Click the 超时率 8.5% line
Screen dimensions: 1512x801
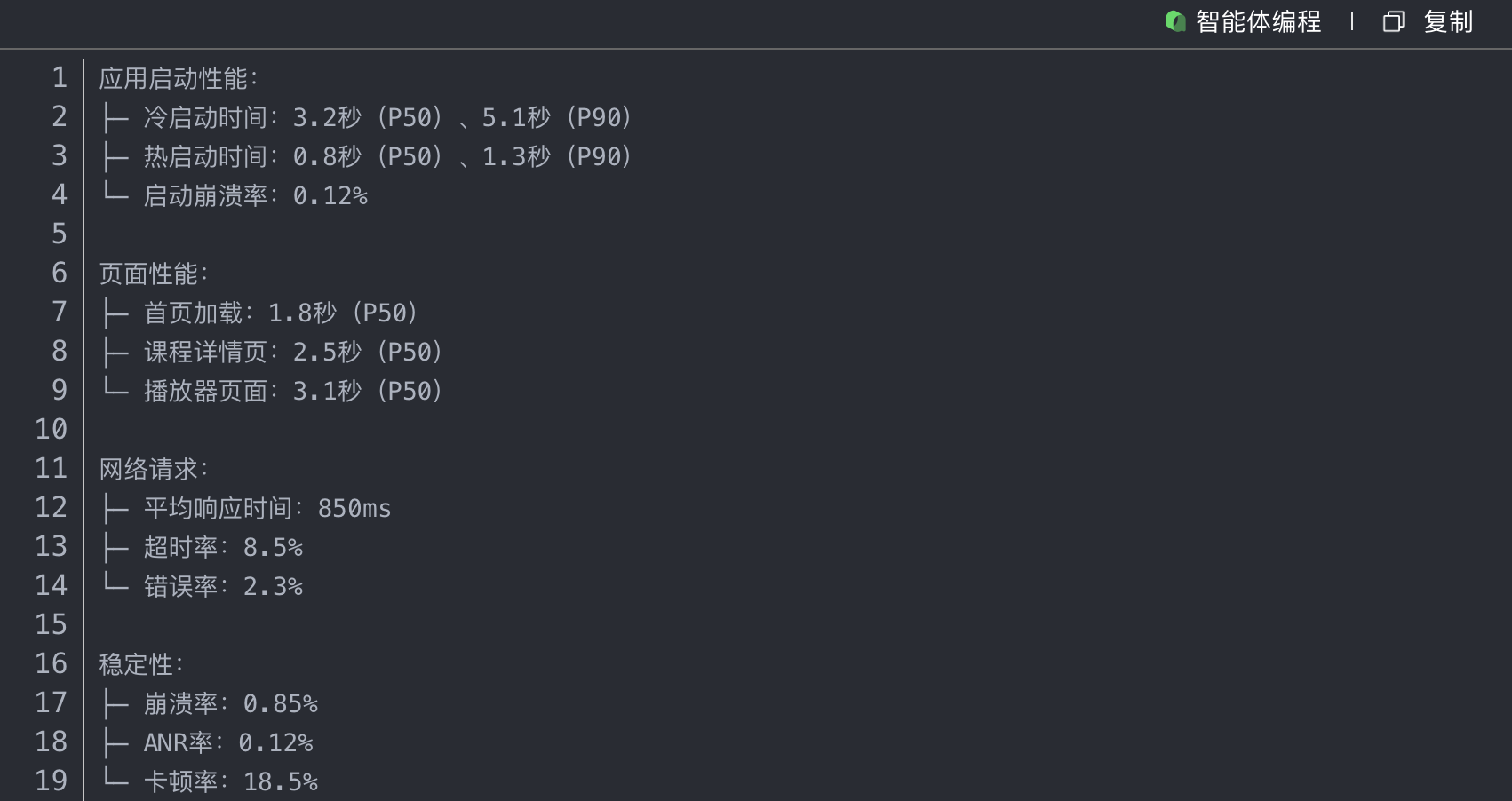coord(222,547)
